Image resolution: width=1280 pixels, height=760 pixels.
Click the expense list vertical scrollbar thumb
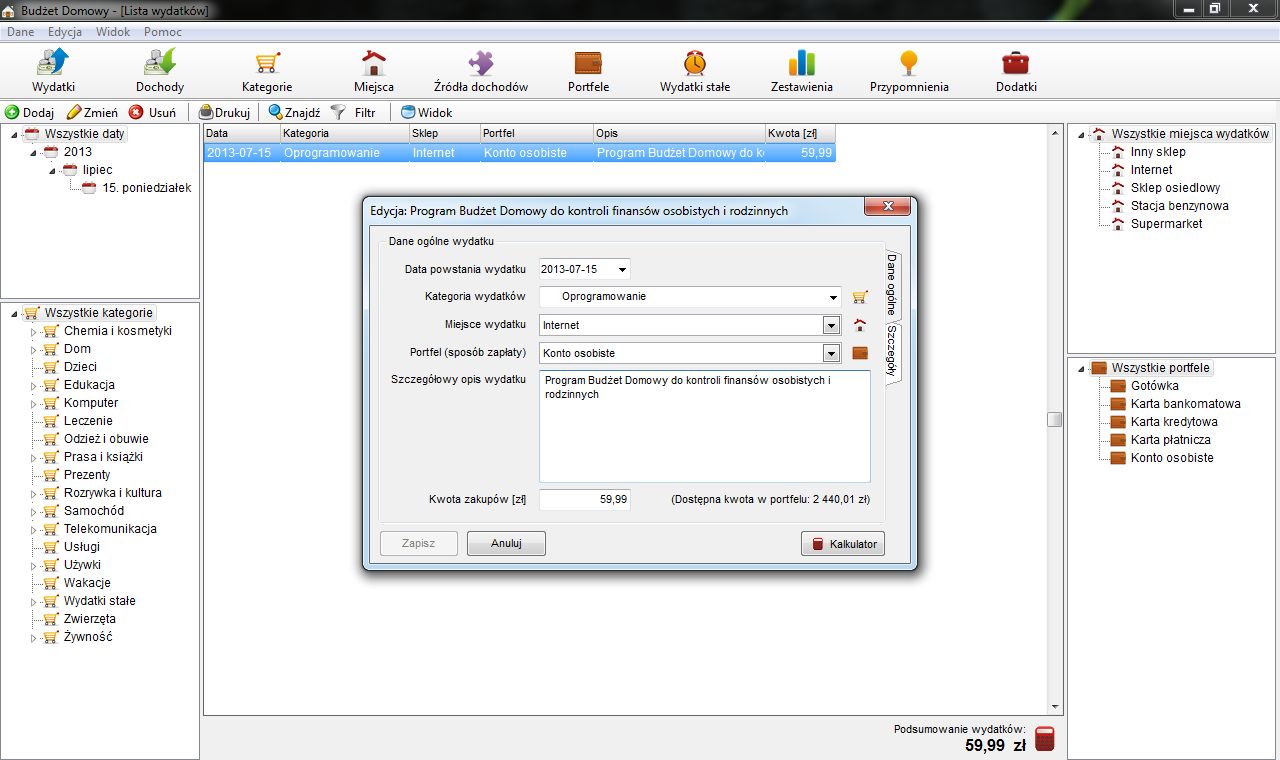pyautogui.click(x=1054, y=420)
